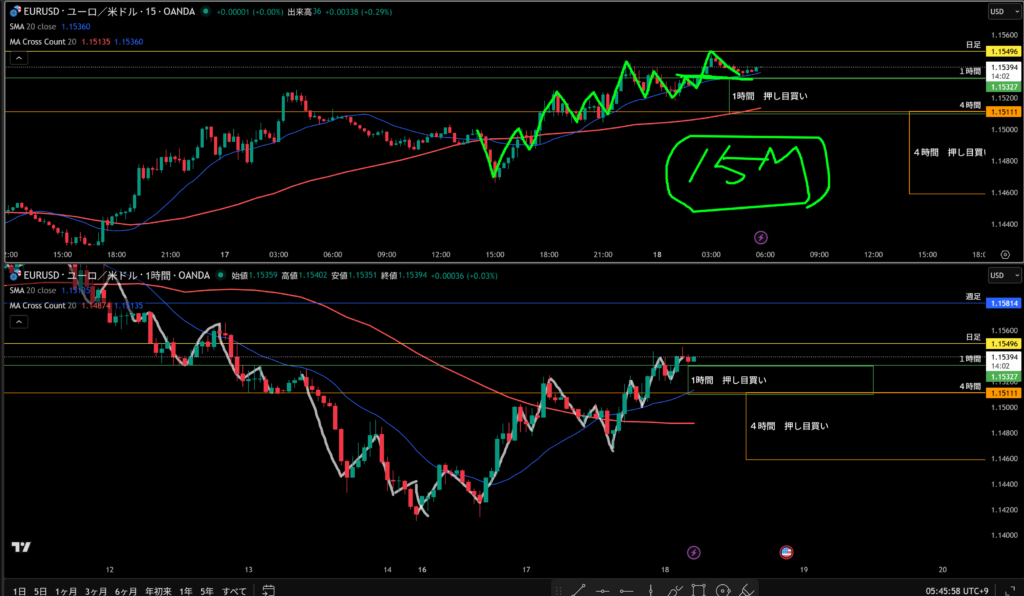Select the すべて date range
1024x596 pixels.
234,591
